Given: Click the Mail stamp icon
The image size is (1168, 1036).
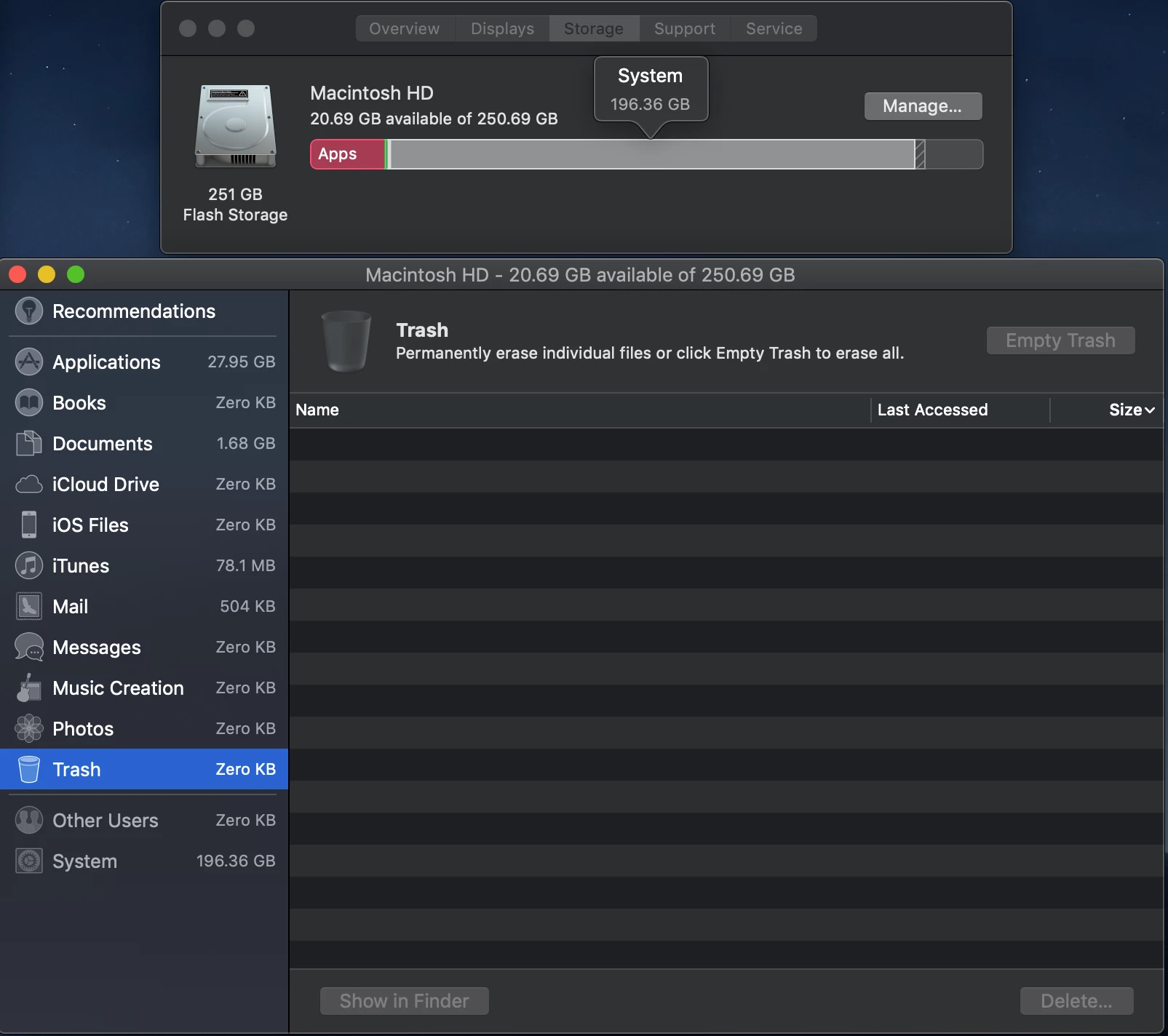Looking at the screenshot, I should pyautogui.click(x=29, y=606).
